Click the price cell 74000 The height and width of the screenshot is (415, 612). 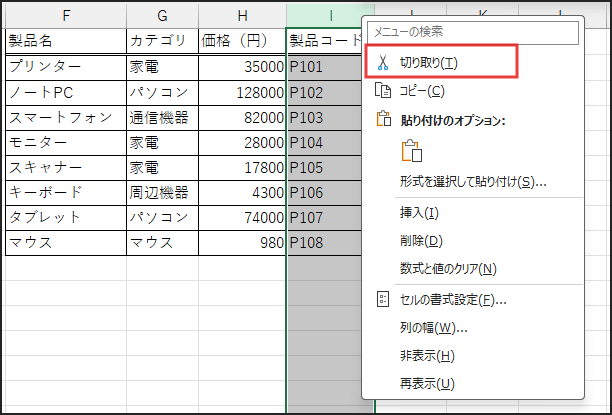242,218
